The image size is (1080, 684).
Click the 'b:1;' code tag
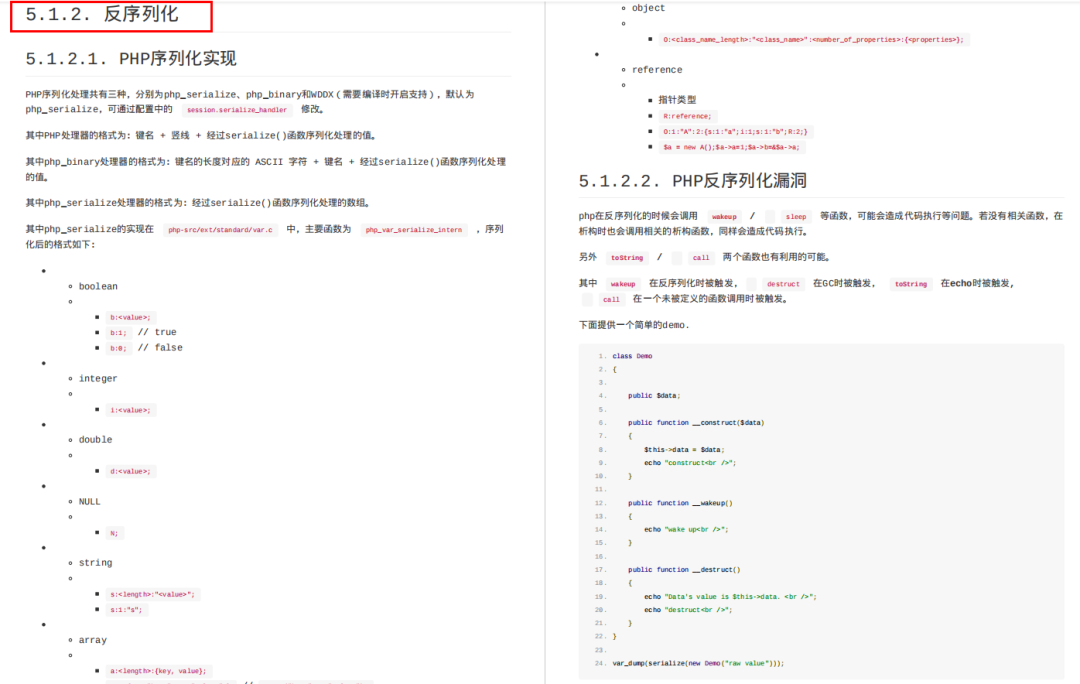point(118,333)
